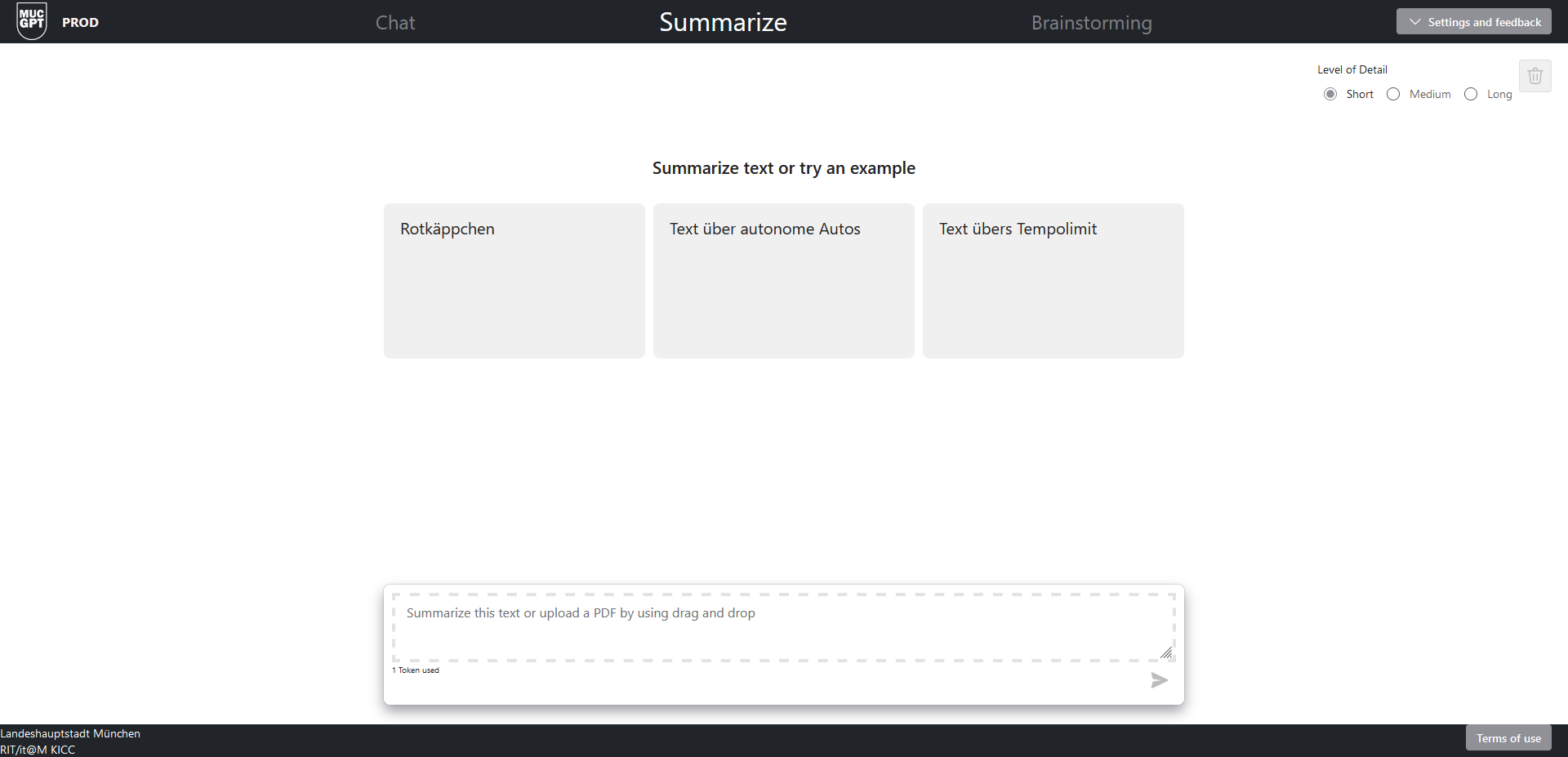Try the Rotkäppchen example
The height and width of the screenshot is (757, 1568).
(514, 280)
